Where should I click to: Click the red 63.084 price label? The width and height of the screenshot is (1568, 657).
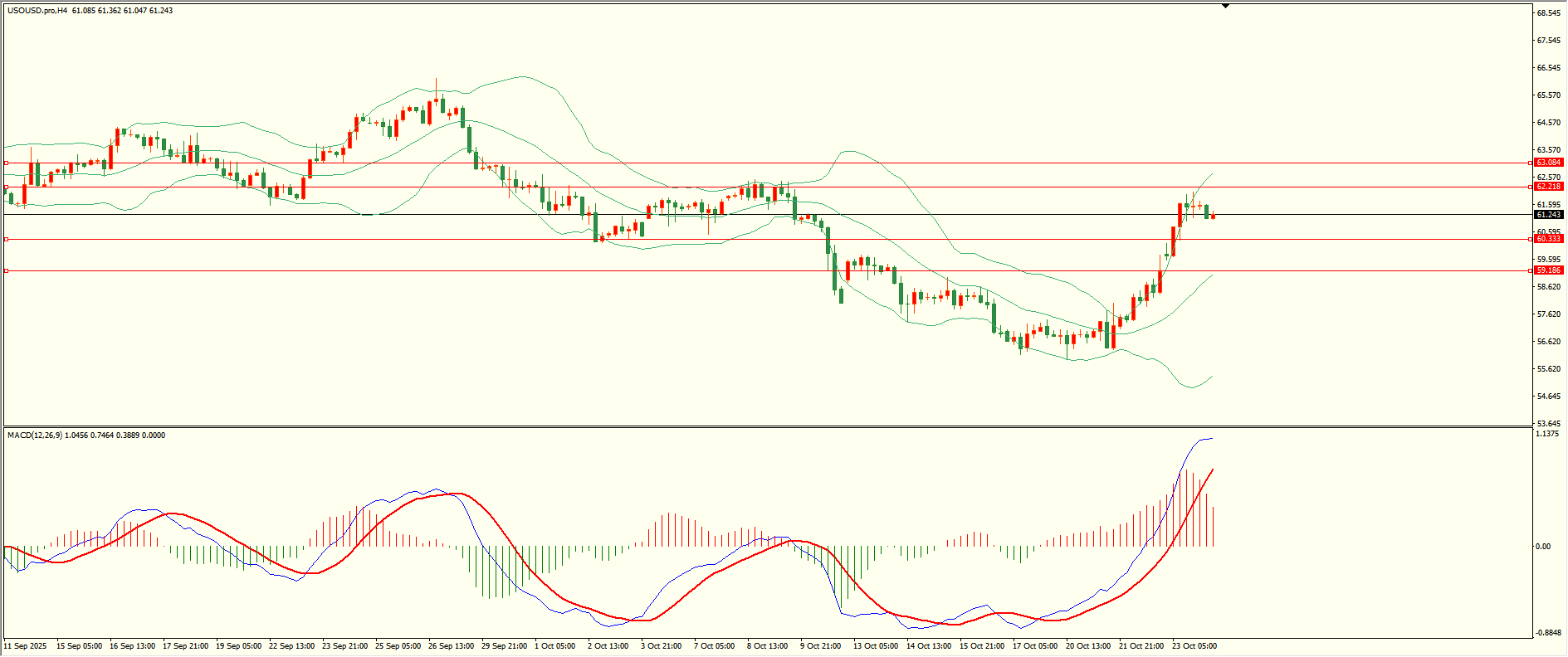point(1548,163)
